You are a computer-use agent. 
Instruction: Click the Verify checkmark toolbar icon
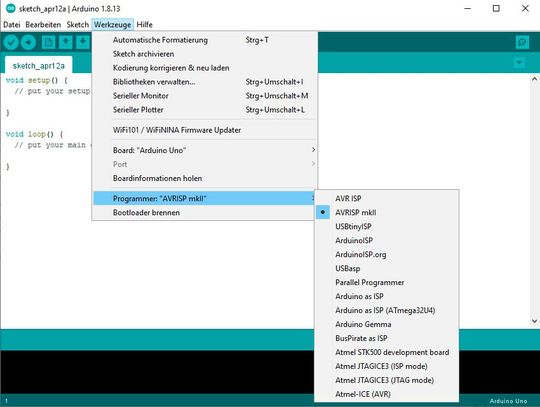11,42
